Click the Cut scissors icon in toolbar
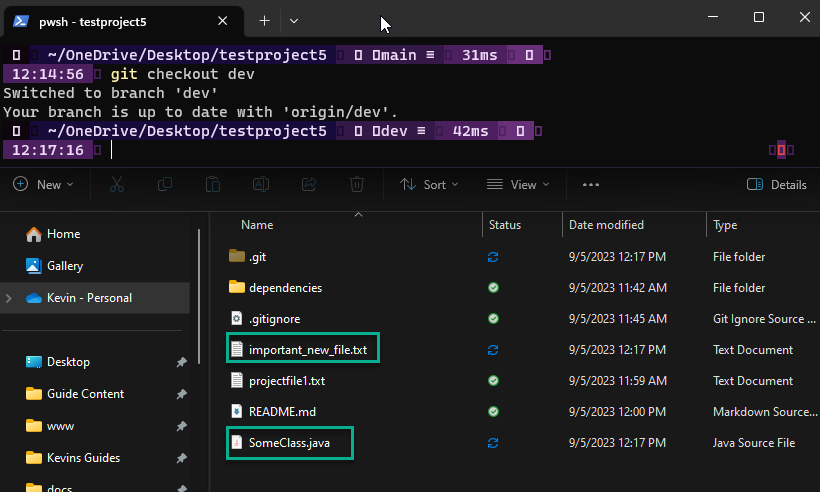This screenshot has width=820, height=492. point(117,185)
